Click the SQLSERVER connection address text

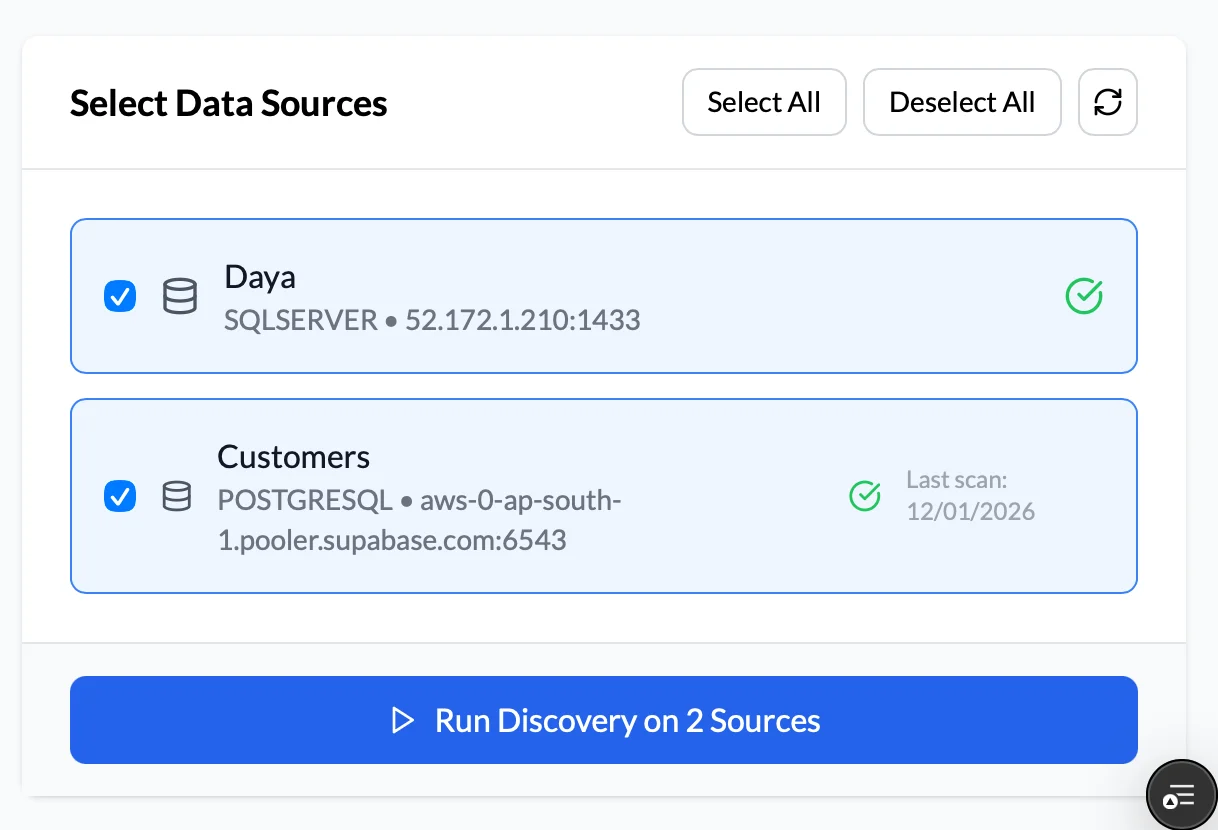tap(432, 320)
